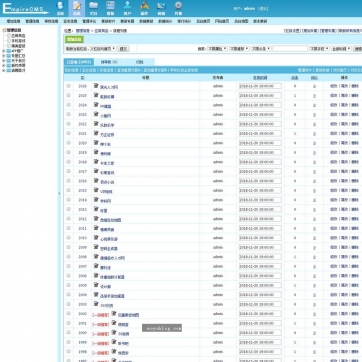
Task: Open the 模板 (Templates) top navigation icon
Action: coord(110,8)
